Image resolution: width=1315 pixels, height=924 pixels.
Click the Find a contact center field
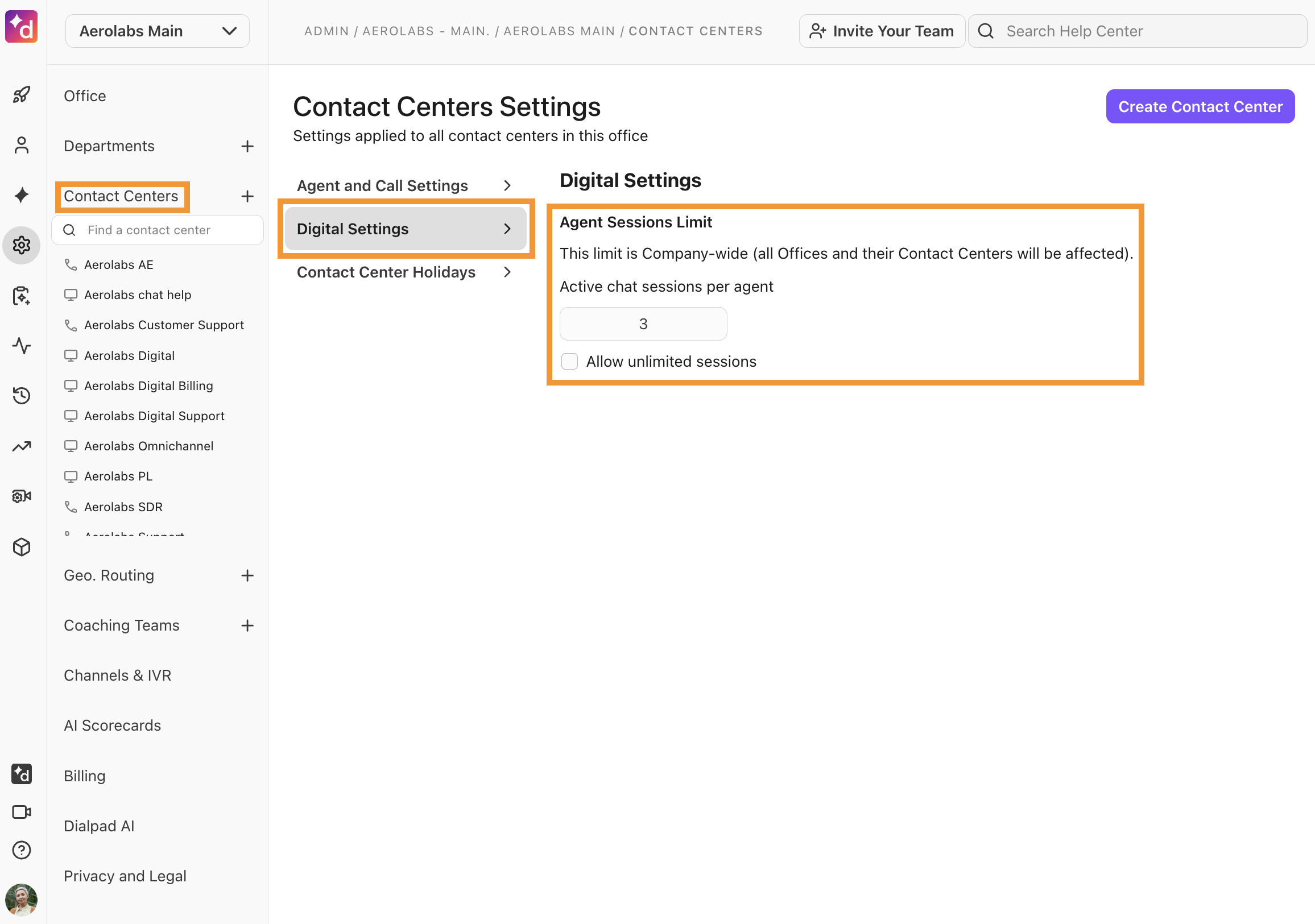point(158,230)
